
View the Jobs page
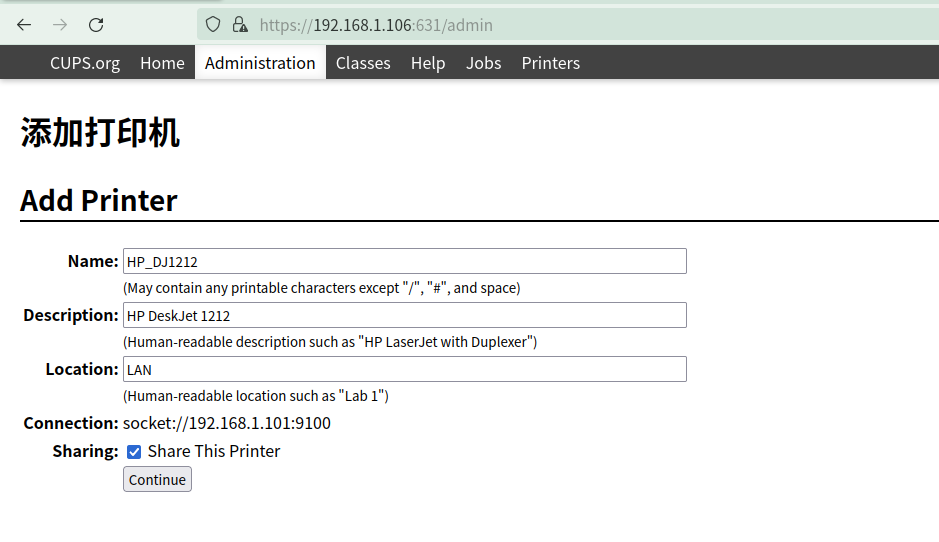click(x=483, y=63)
